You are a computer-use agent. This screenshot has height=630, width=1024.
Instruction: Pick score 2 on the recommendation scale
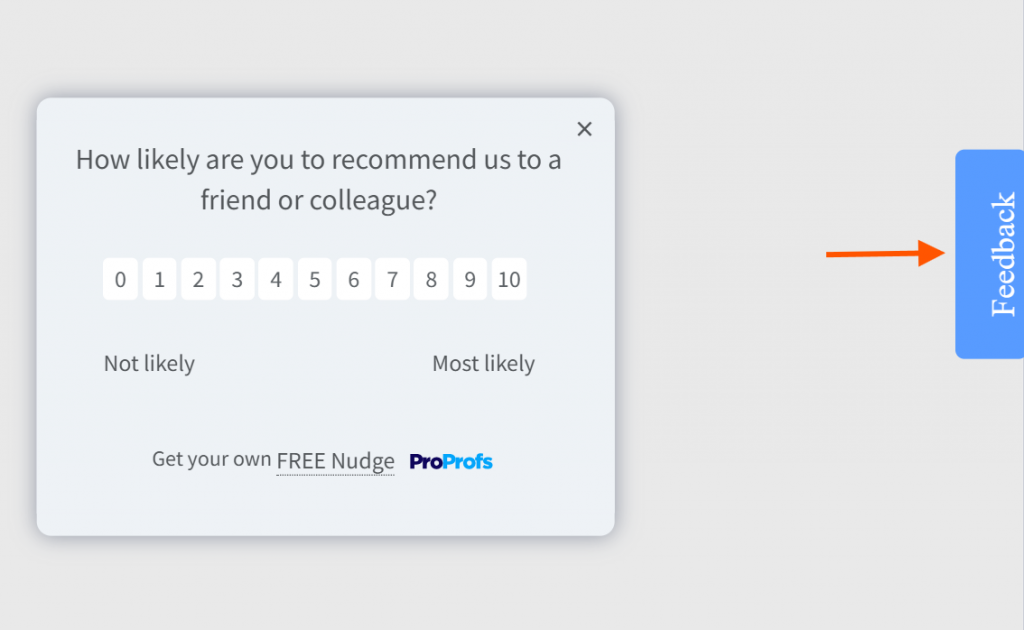198,279
